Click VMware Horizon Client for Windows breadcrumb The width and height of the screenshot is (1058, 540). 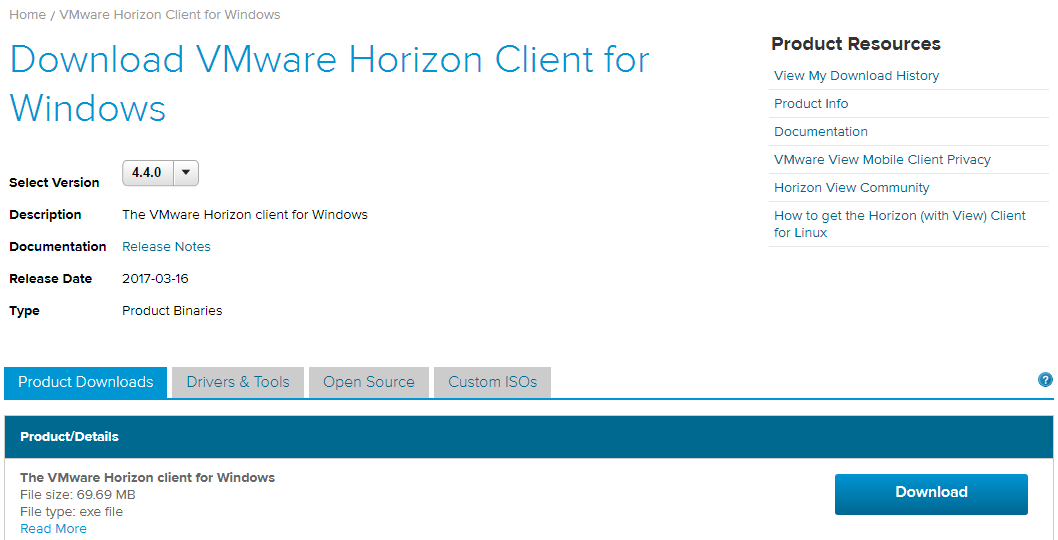click(170, 15)
